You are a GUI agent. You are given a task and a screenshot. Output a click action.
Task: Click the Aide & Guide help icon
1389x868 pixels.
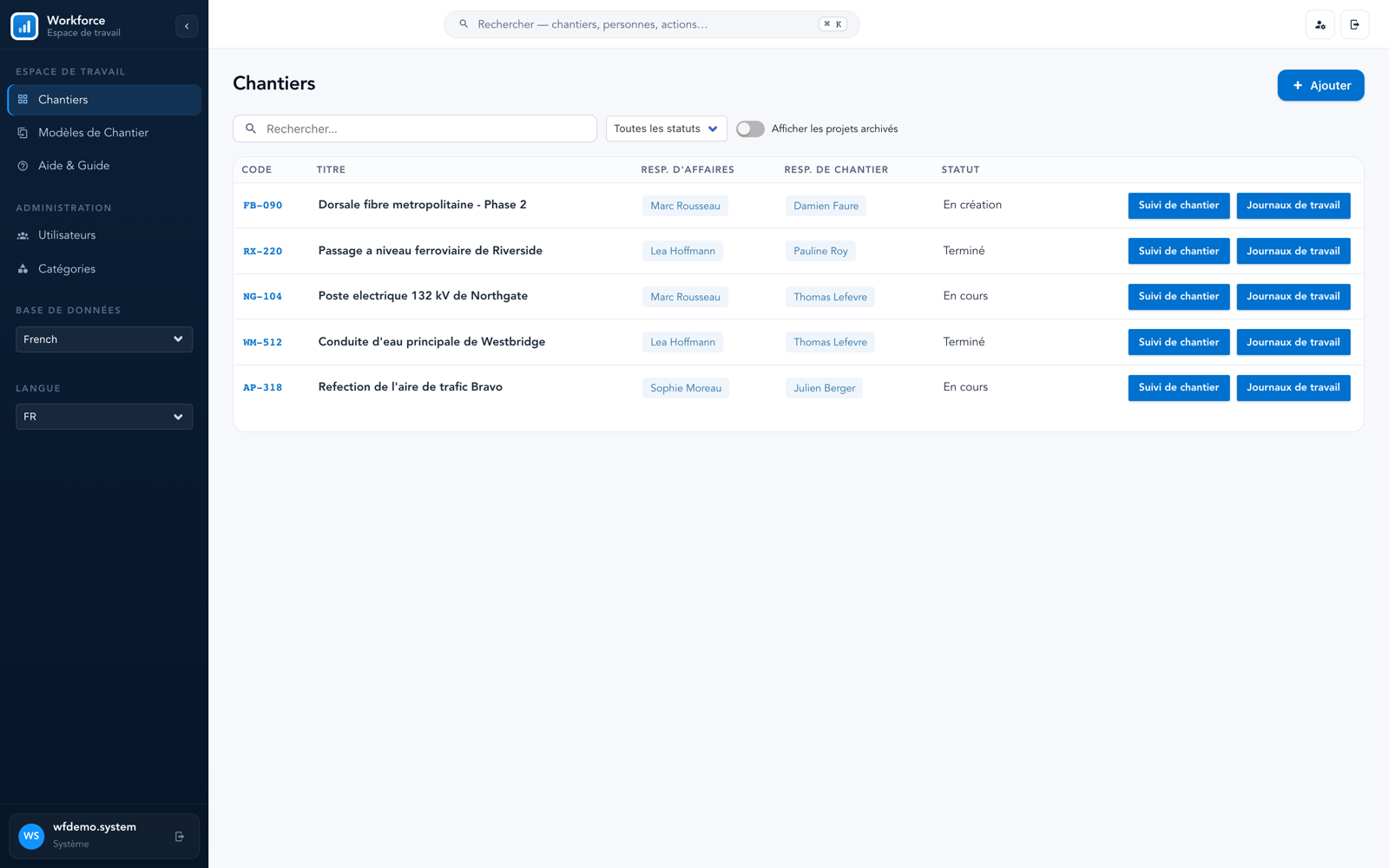click(23, 166)
